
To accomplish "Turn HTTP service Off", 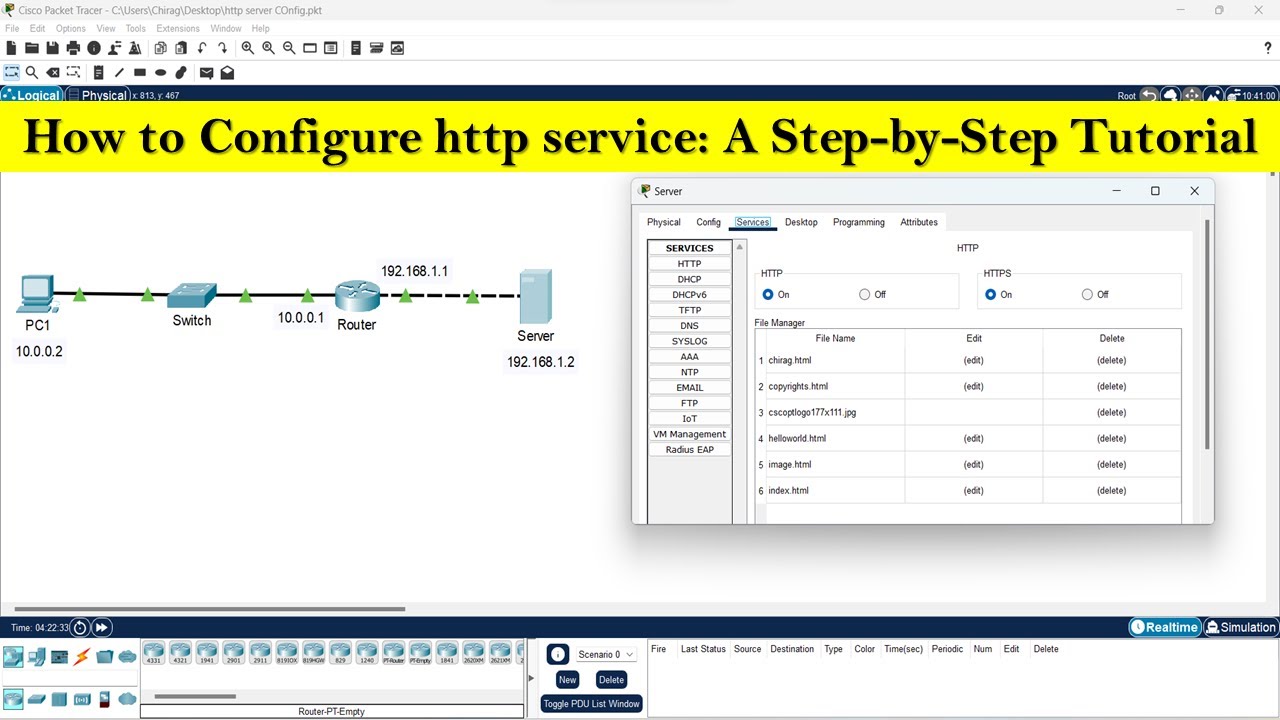I will 865,294.
